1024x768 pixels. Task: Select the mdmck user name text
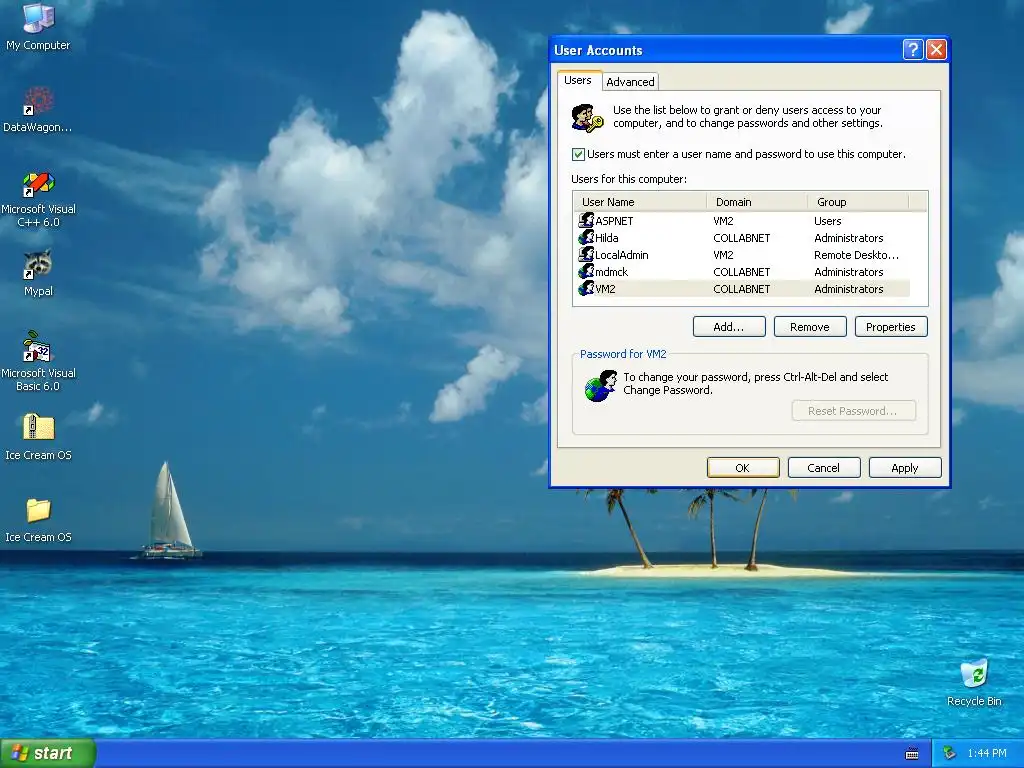(611, 272)
